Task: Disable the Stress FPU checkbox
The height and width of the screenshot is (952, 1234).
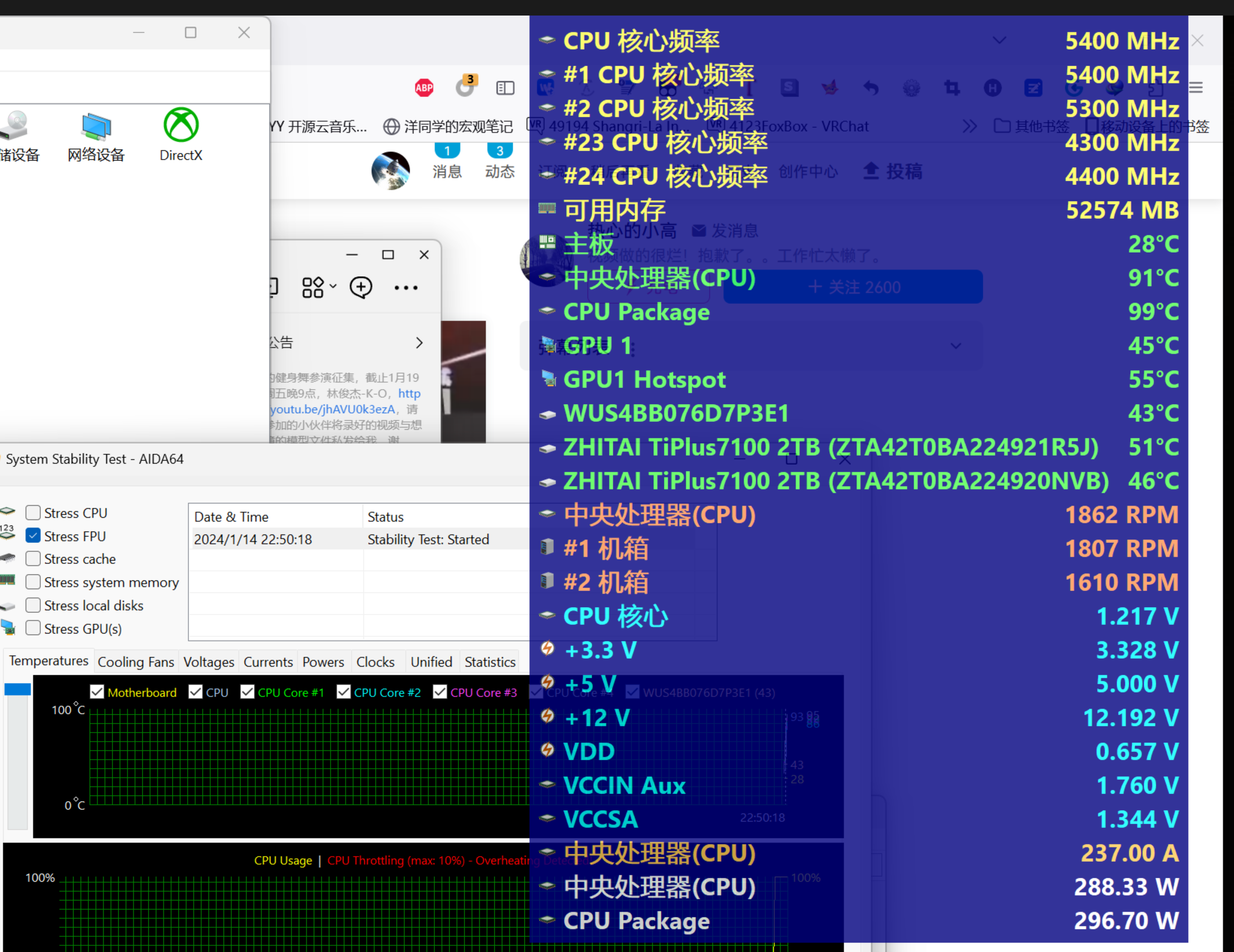Action: tap(33, 535)
